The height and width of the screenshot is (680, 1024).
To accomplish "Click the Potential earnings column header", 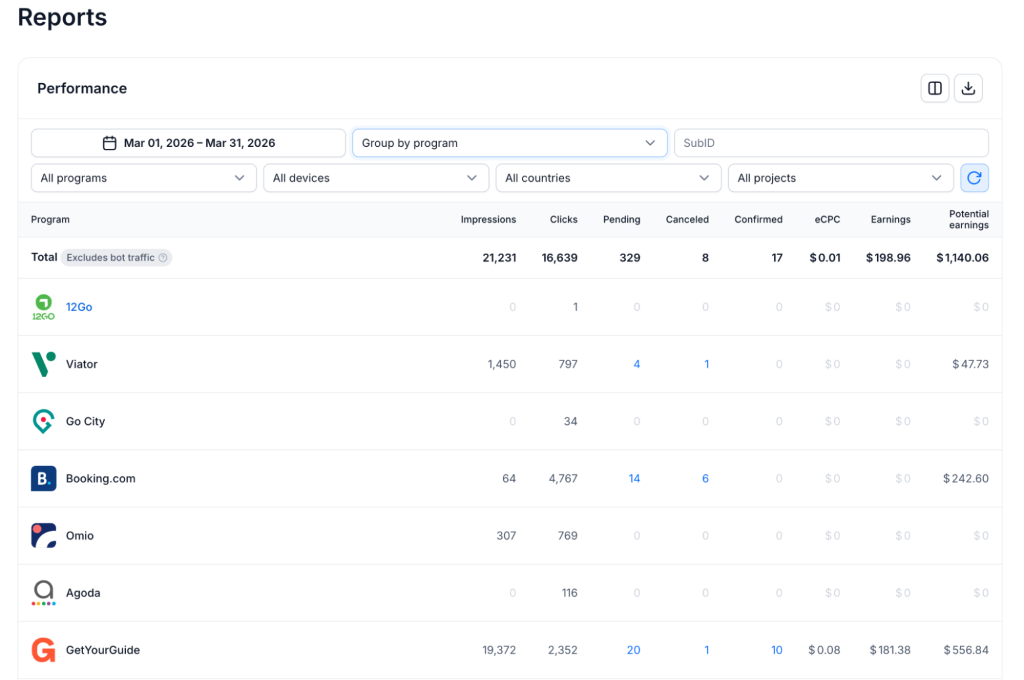I will coord(968,219).
